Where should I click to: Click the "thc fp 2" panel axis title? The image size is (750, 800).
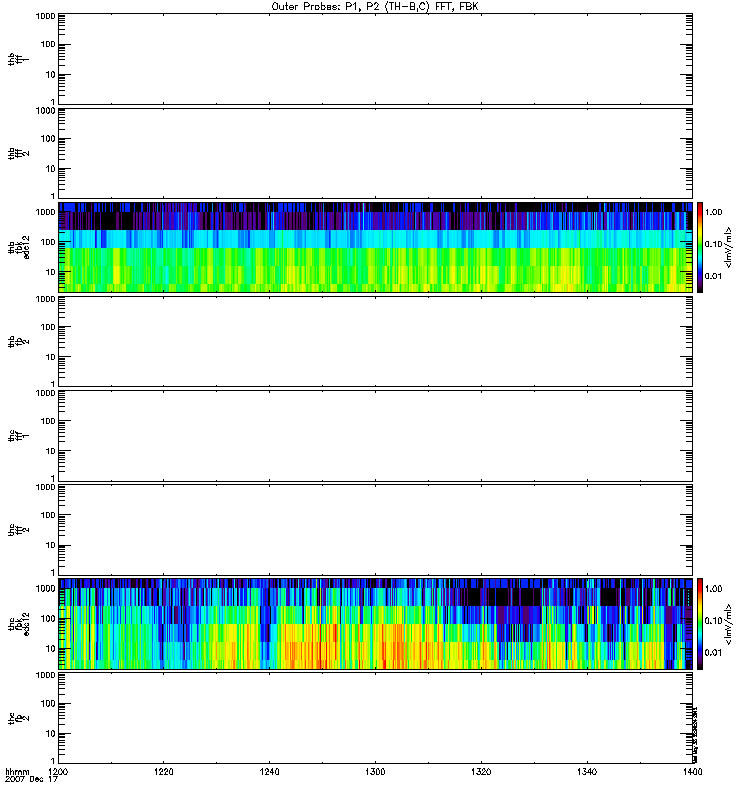tap(18, 718)
